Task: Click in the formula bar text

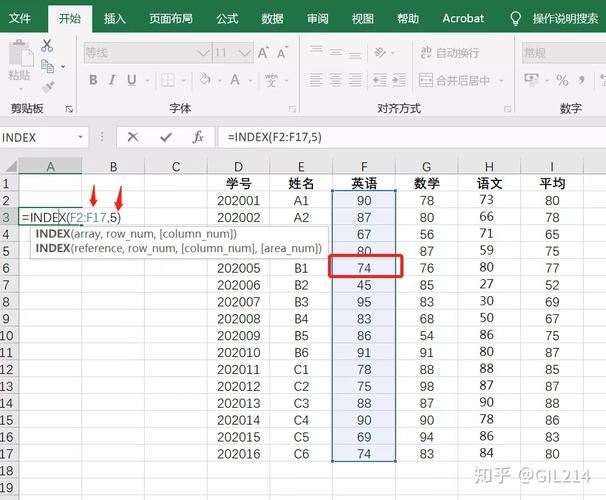Action: pyautogui.click(x=274, y=137)
